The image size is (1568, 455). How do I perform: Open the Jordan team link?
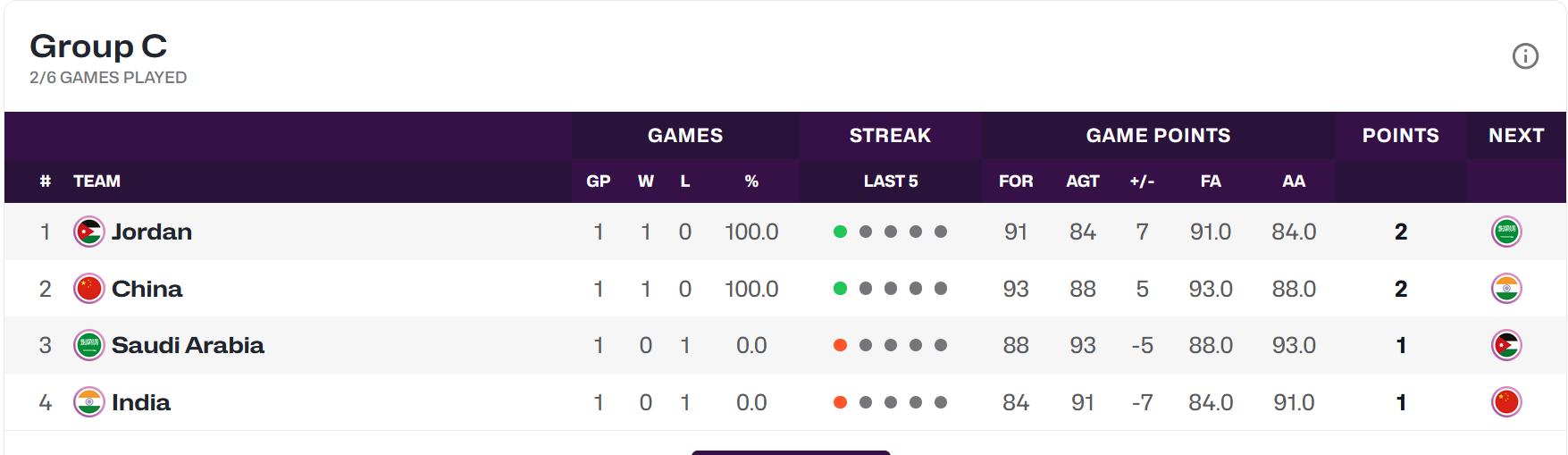pyautogui.click(x=152, y=232)
